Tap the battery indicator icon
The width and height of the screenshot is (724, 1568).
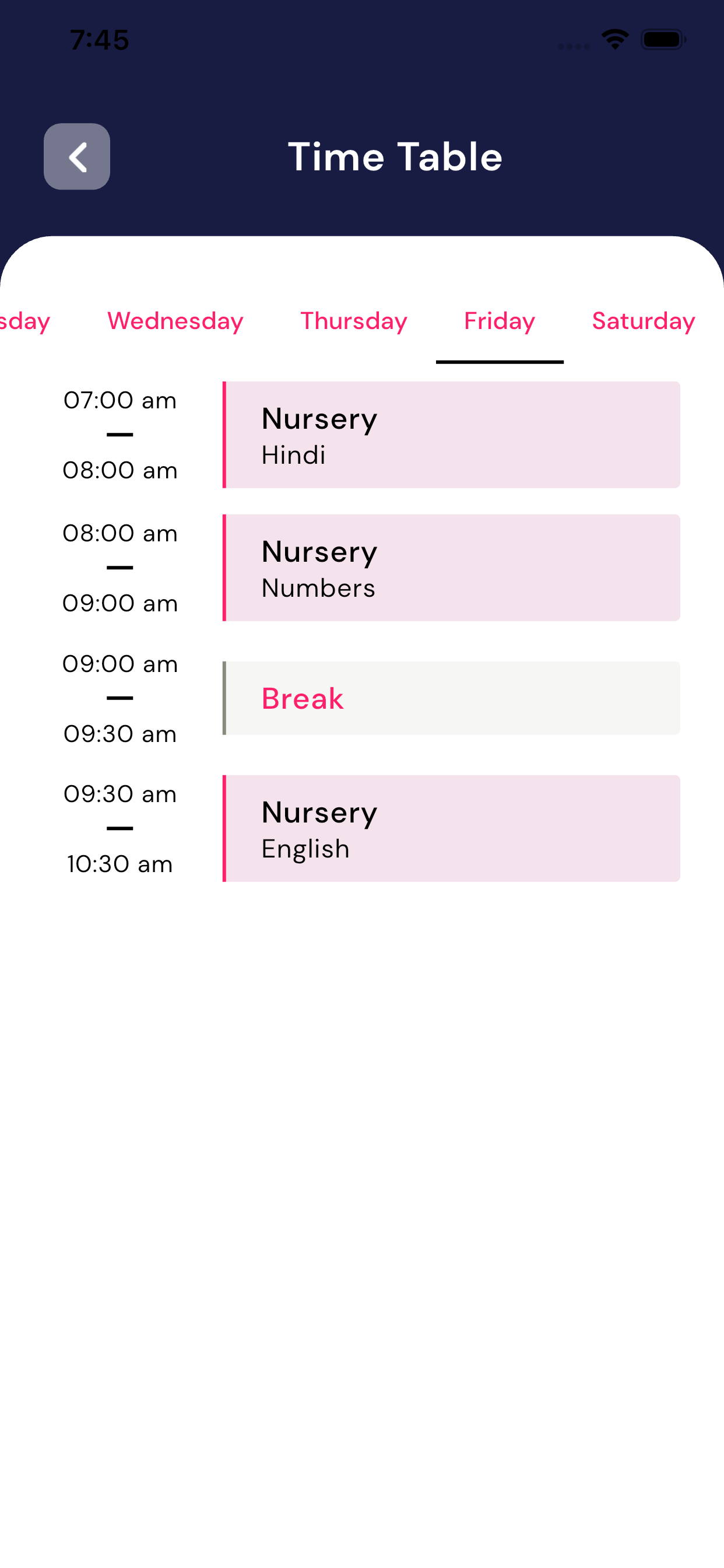point(663,40)
